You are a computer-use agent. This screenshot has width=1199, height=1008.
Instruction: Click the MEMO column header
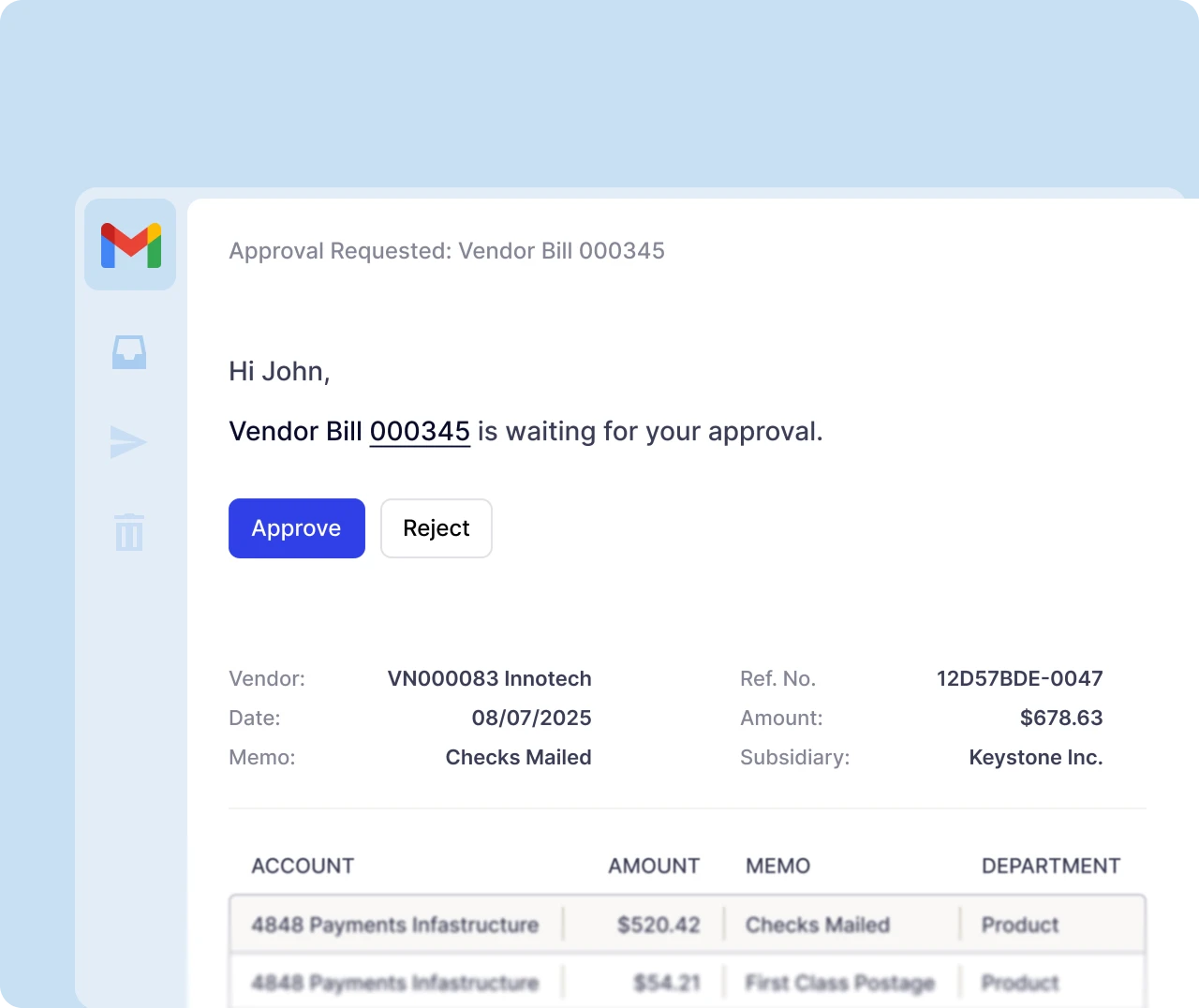pos(777,866)
